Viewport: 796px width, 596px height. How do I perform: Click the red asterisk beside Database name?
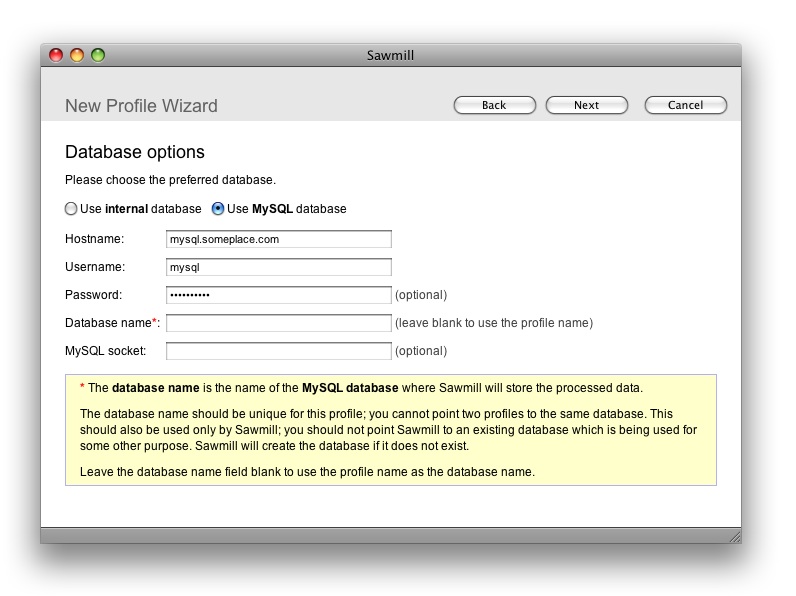(x=154, y=322)
